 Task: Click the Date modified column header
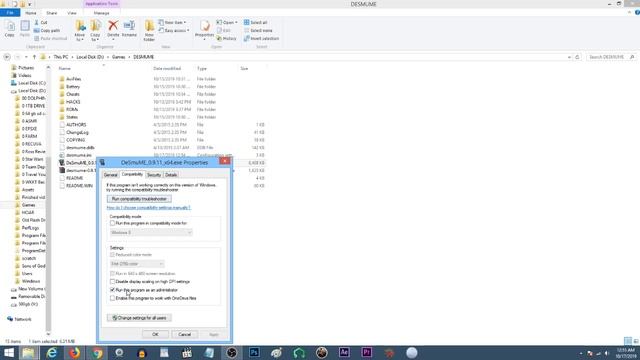[167, 69]
